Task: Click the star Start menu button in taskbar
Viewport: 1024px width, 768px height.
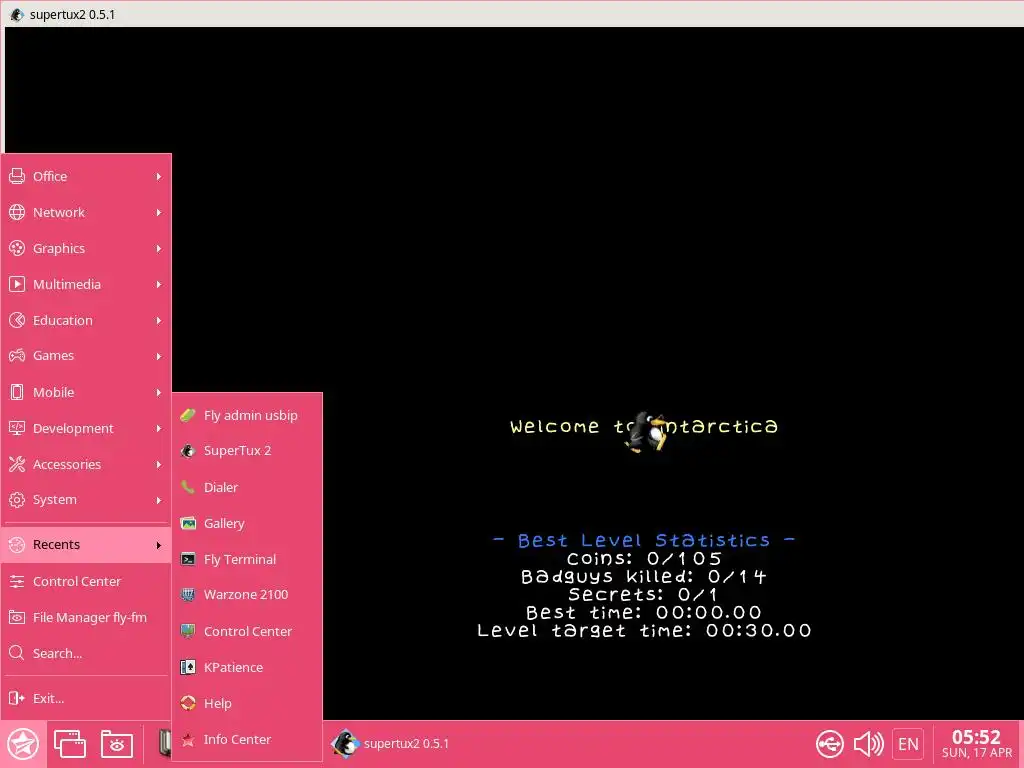Action: pyautogui.click(x=23, y=744)
